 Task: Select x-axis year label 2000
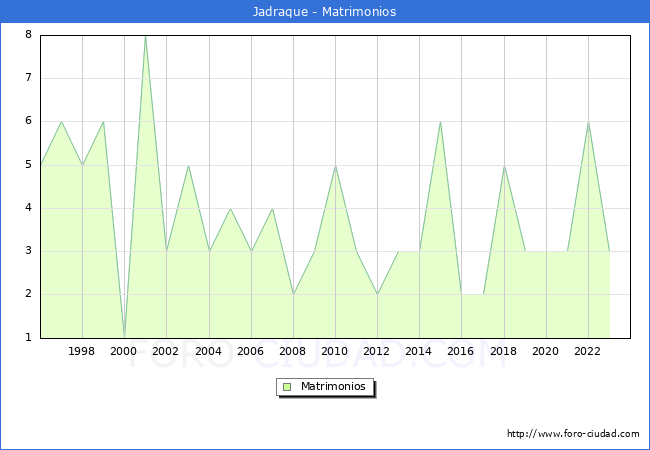click(123, 351)
